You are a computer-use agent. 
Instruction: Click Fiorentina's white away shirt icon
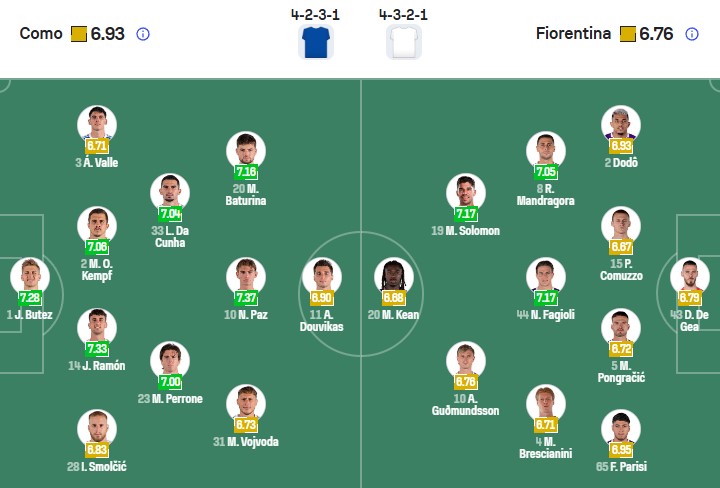(404, 42)
